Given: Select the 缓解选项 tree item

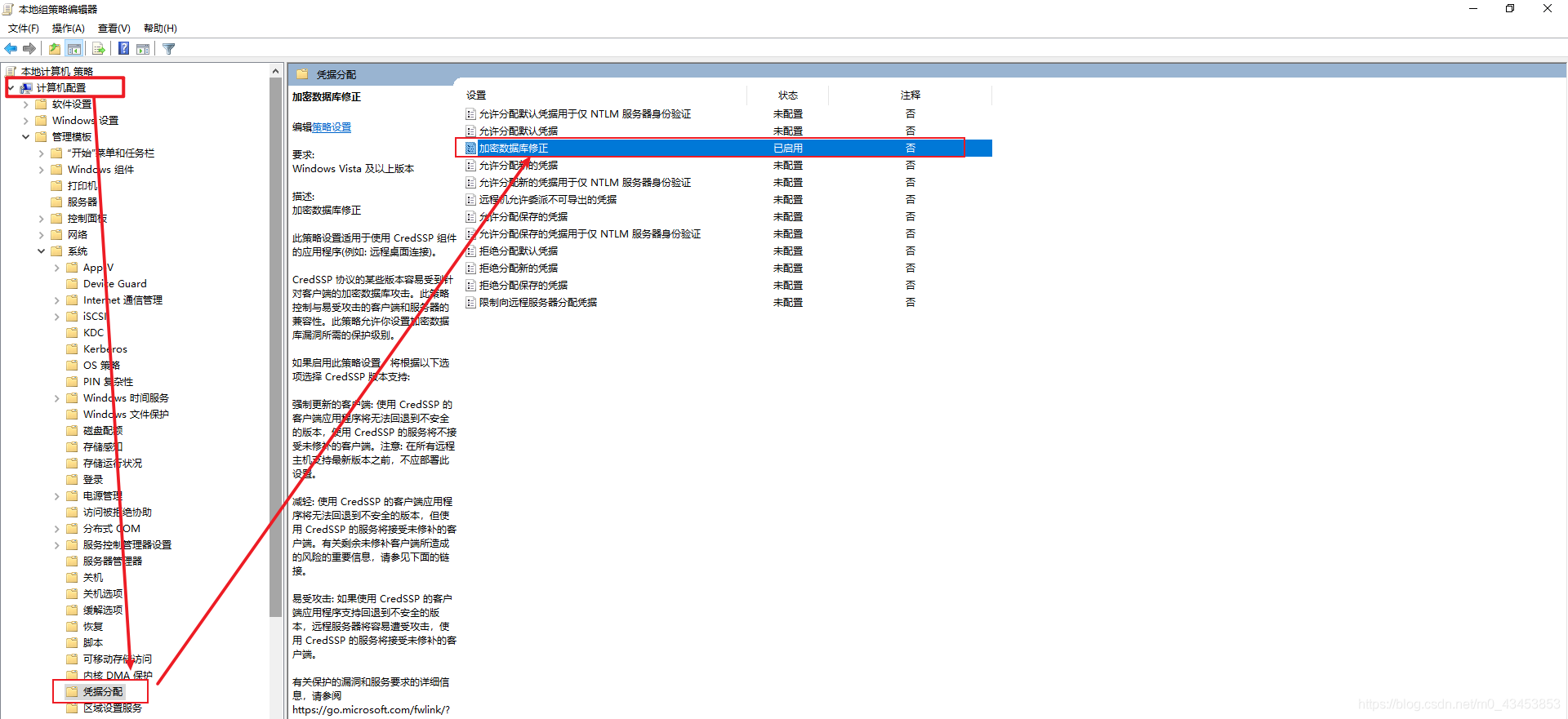Looking at the screenshot, I should pos(103,610).
